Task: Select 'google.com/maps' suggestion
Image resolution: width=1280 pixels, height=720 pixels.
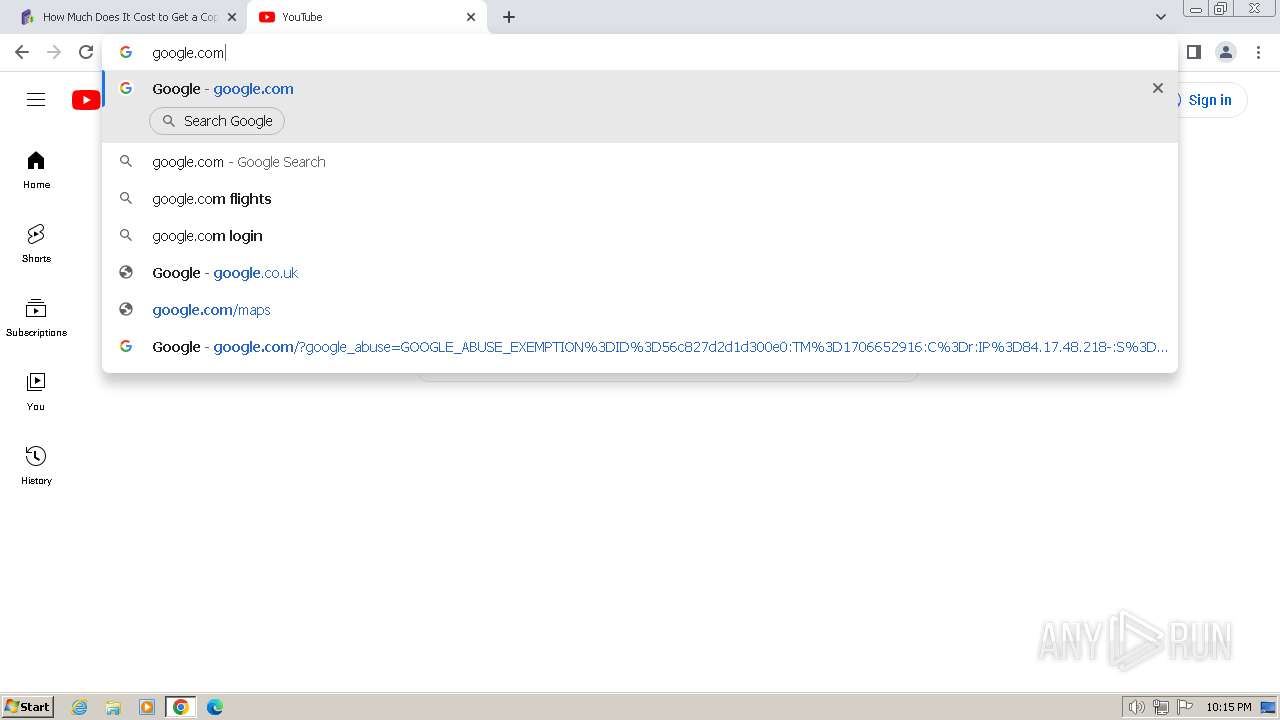Action: [x=640, y=310]
